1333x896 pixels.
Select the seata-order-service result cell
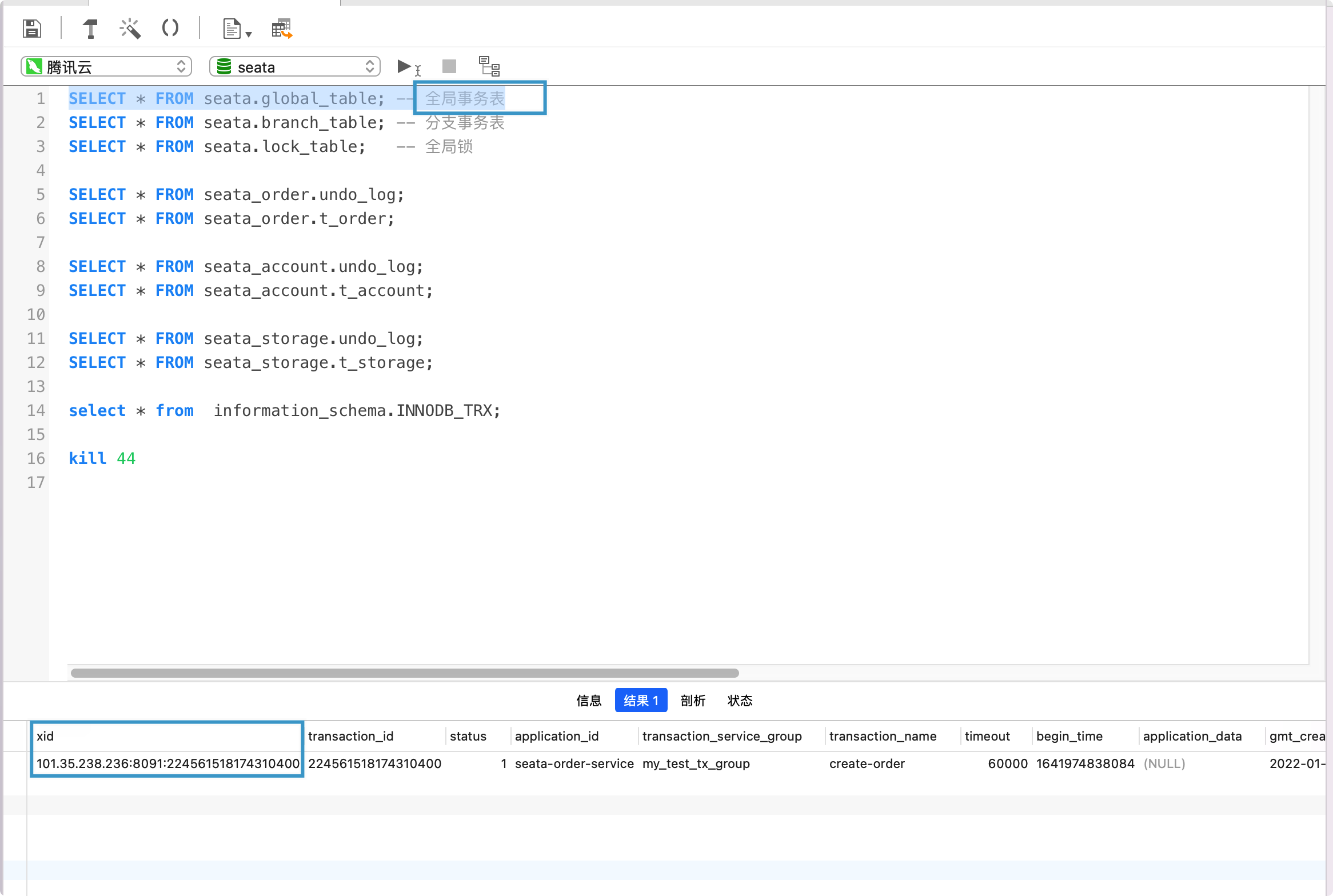click(574, 763)
